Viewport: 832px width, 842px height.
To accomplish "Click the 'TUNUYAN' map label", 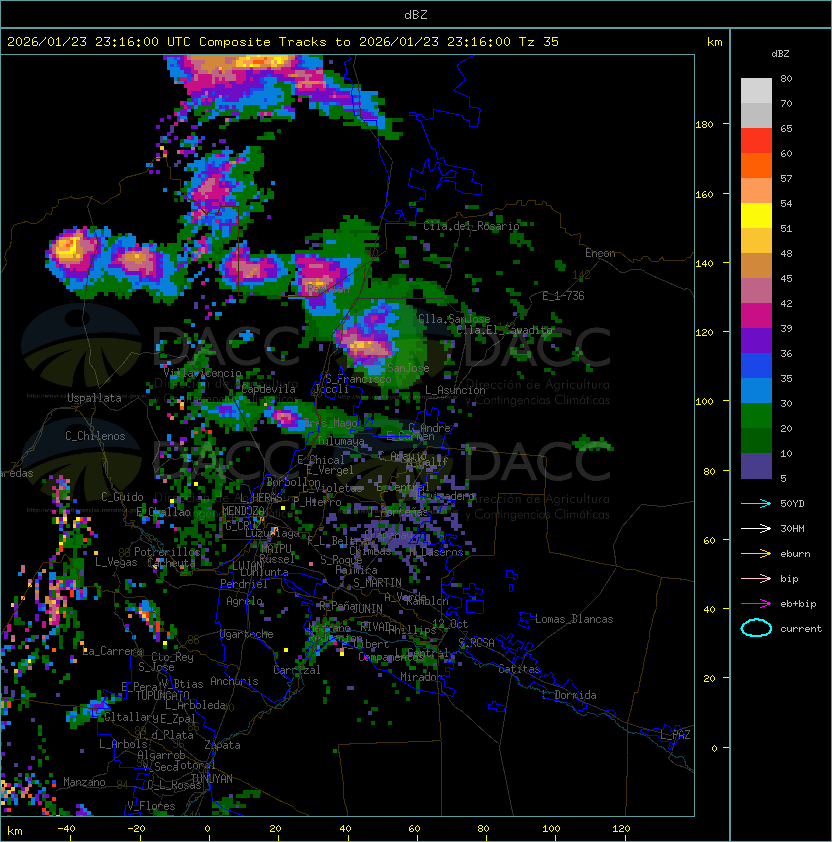I will [x=212, y=779].
